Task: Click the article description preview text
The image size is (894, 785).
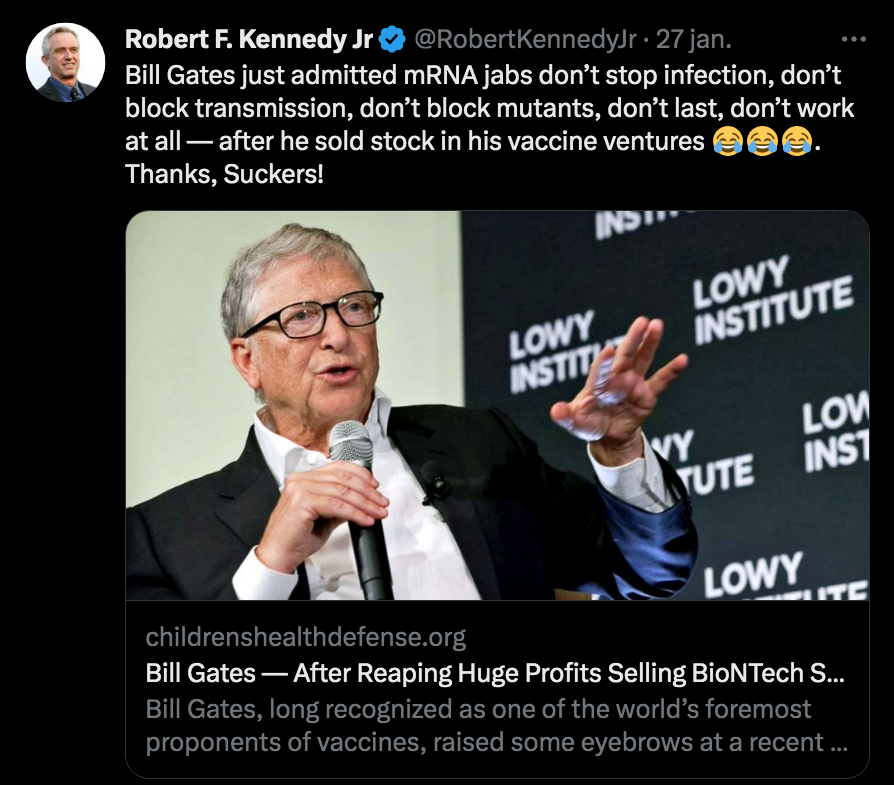Action: pyautogui.click(x=497, y=725)
